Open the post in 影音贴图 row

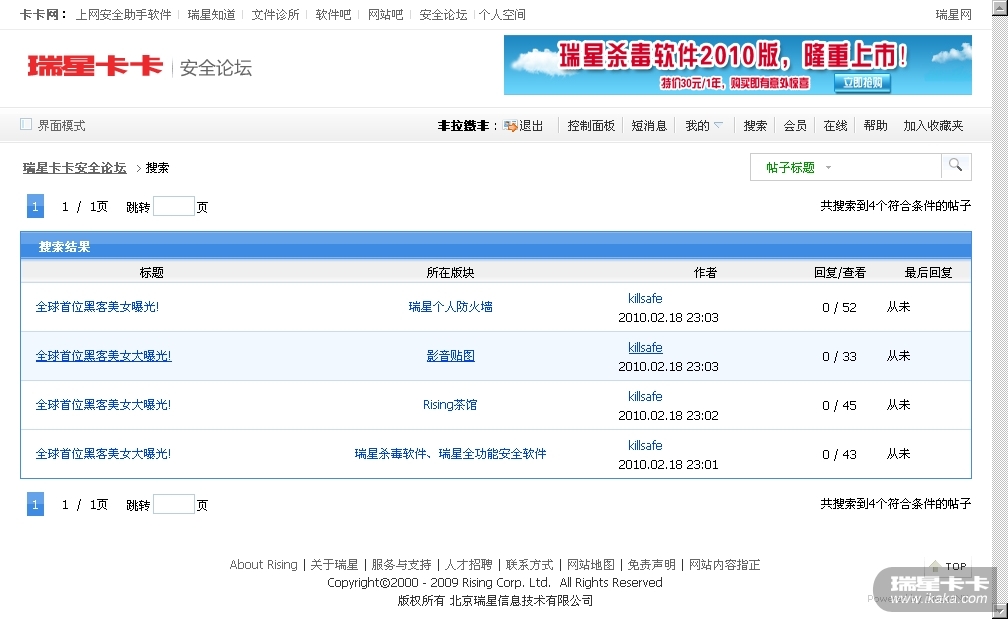104,356
